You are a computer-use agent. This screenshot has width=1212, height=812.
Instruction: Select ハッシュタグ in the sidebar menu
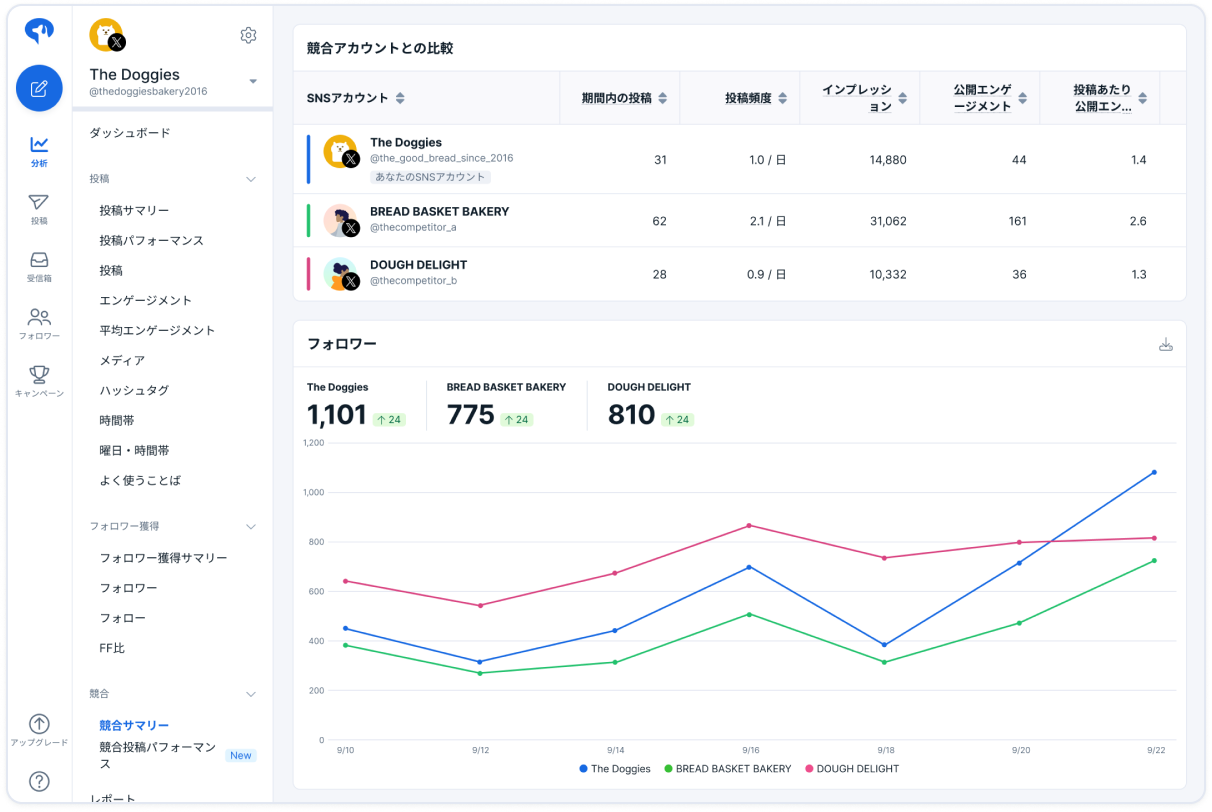coord(134,391)
